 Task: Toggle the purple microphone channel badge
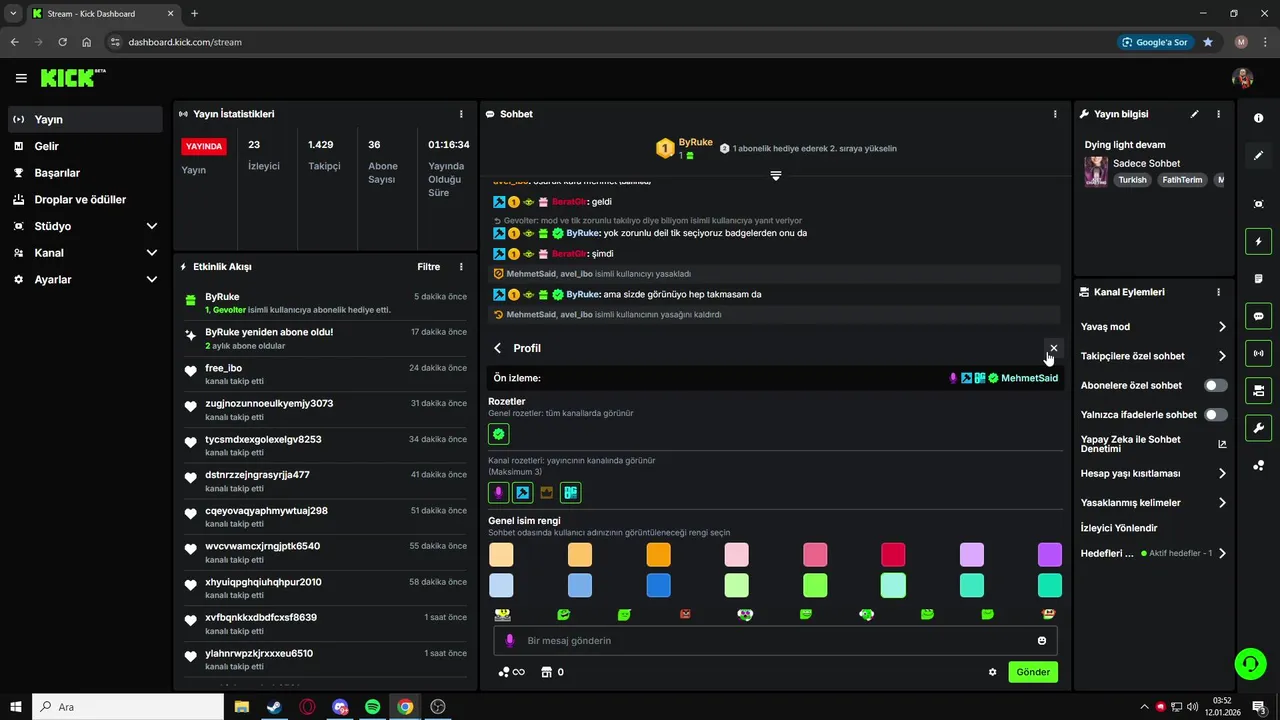point(498,492)
